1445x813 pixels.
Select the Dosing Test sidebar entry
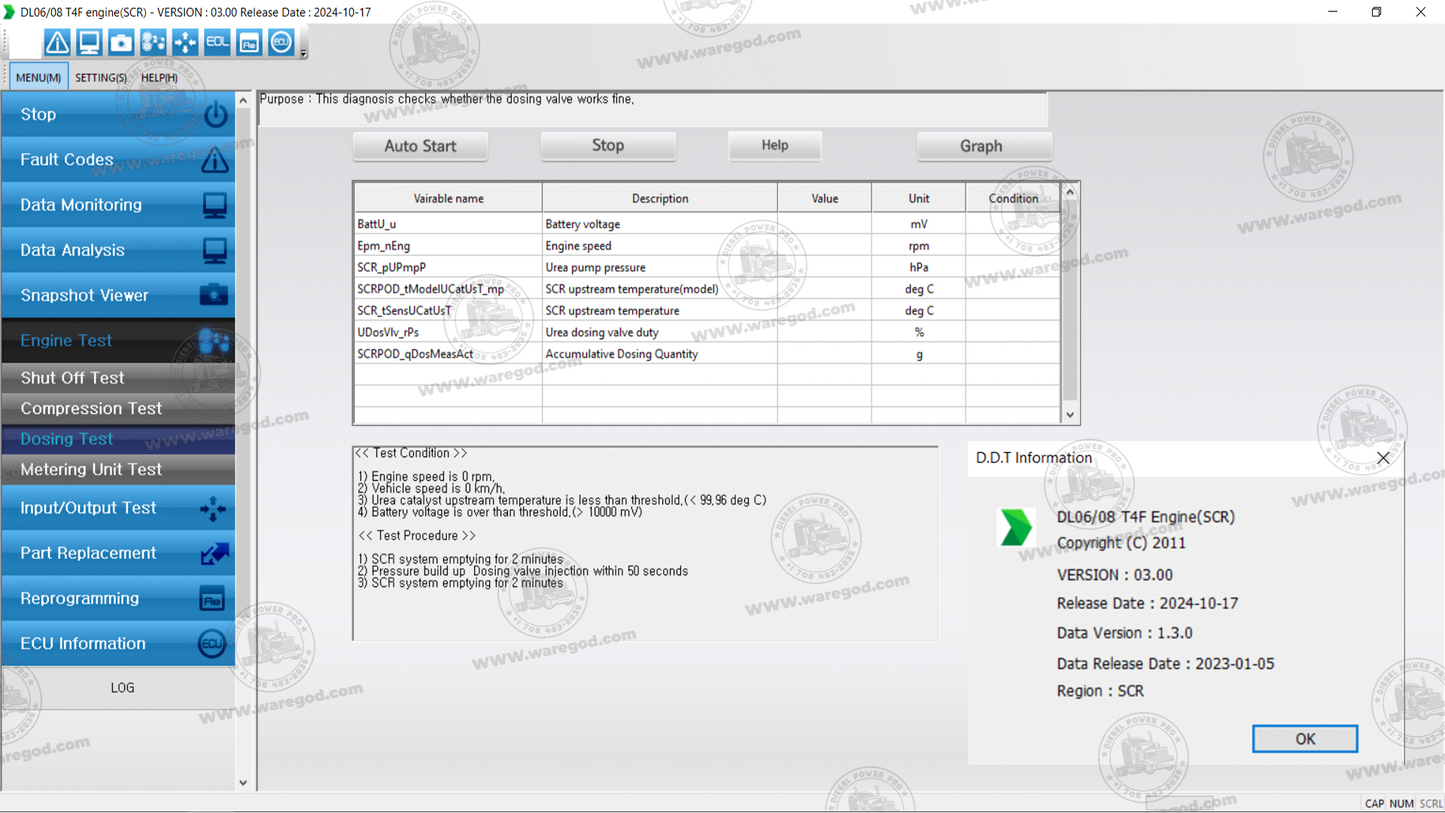[66, 438]
